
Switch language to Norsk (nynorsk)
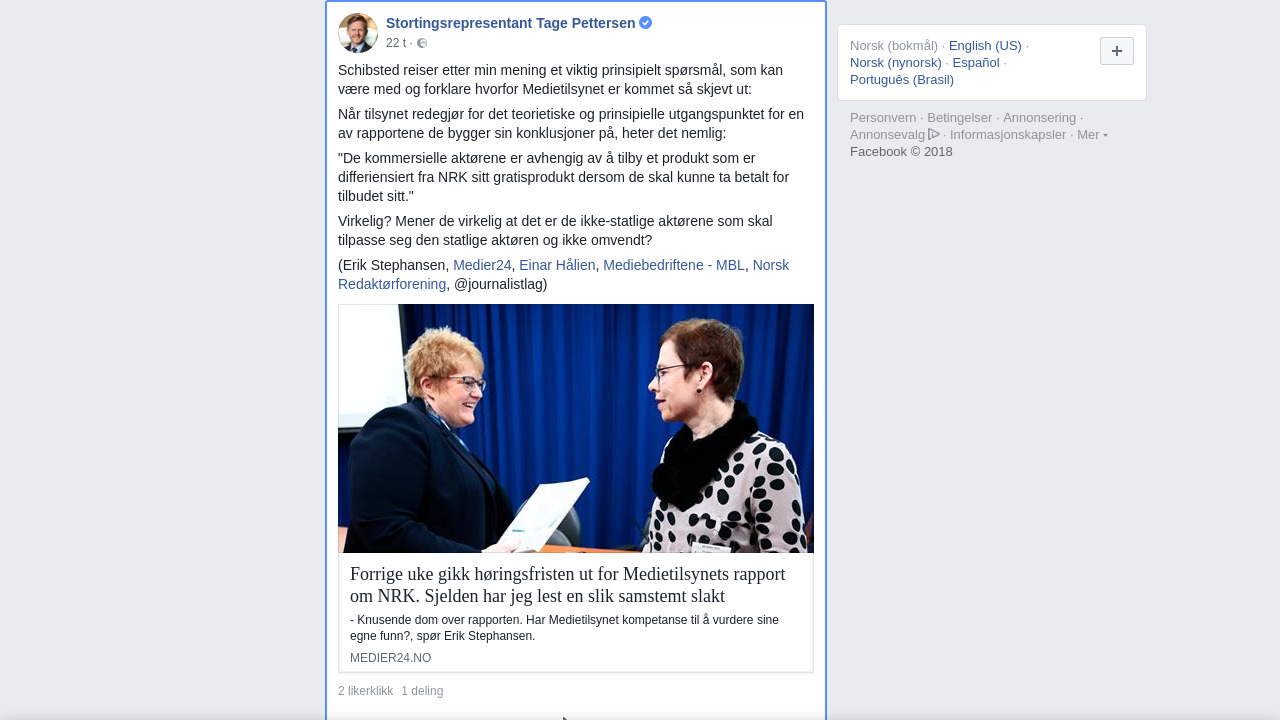[896, 63]
